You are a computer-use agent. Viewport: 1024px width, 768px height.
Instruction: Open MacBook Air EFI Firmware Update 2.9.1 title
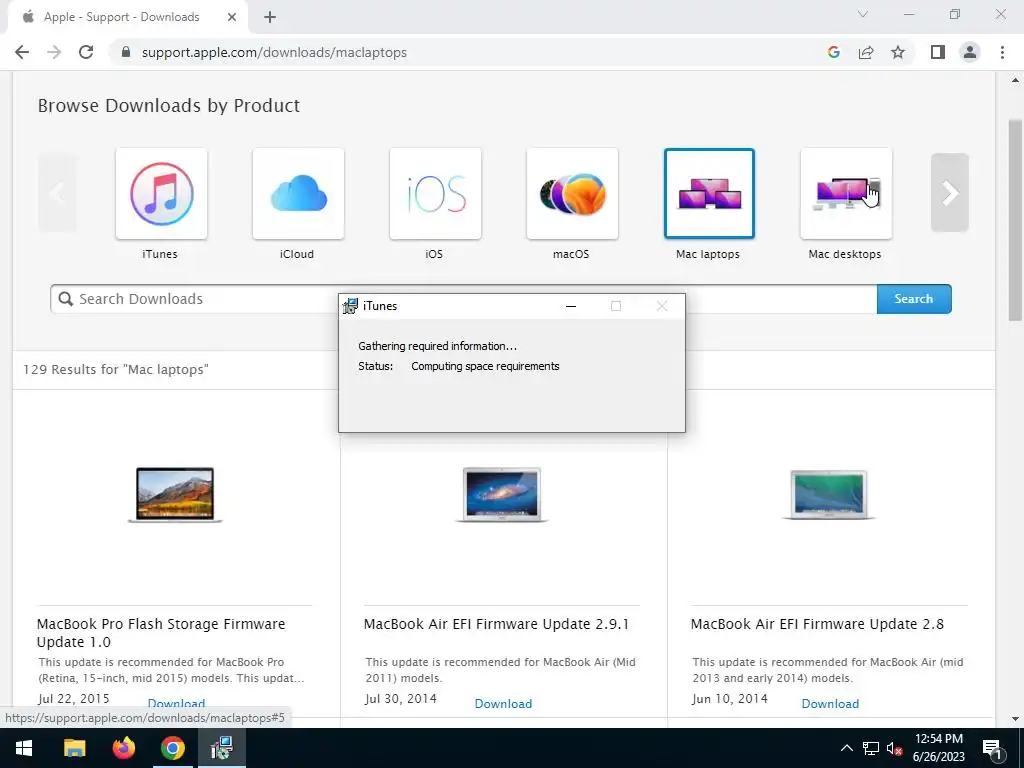[x=496, y=624]
